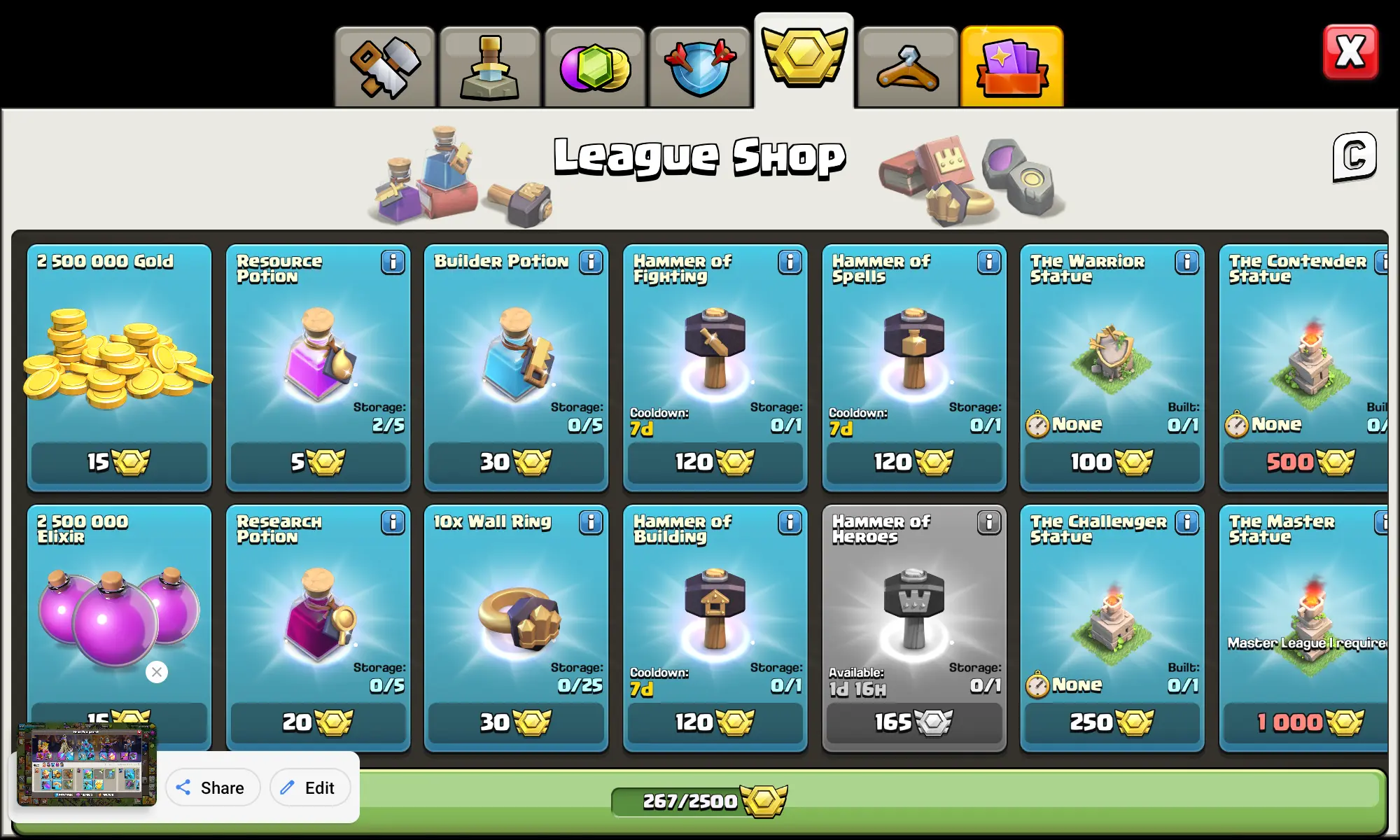Open info for Hammer of Fighting
Viewport: 1400px width, 840px height.
pos(790,262)
